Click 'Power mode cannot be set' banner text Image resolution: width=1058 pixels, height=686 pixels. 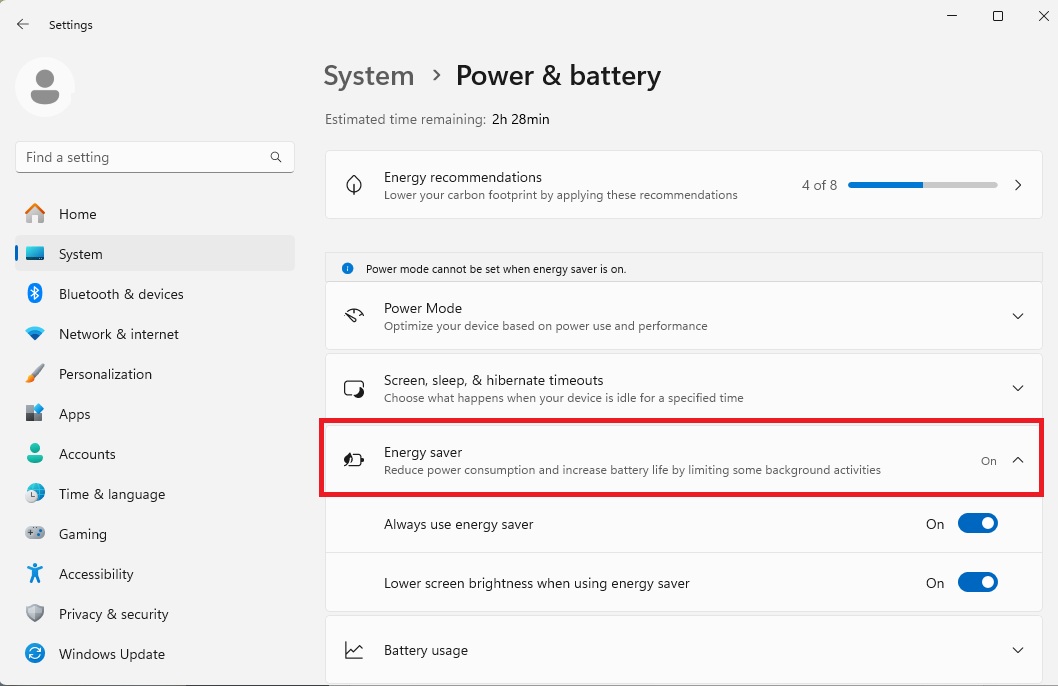click(496, 268)
